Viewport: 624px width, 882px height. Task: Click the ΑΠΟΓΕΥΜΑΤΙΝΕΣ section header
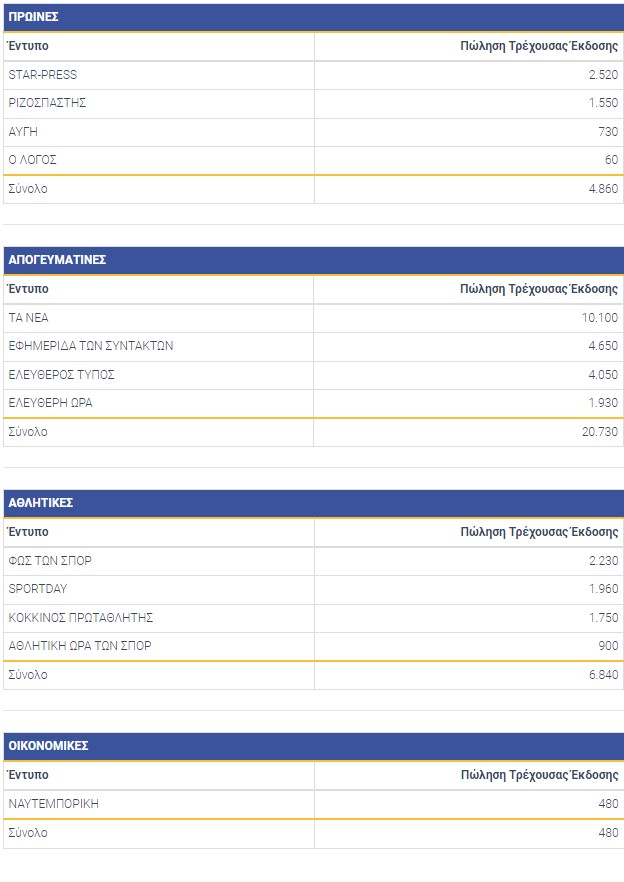point(57,260)
